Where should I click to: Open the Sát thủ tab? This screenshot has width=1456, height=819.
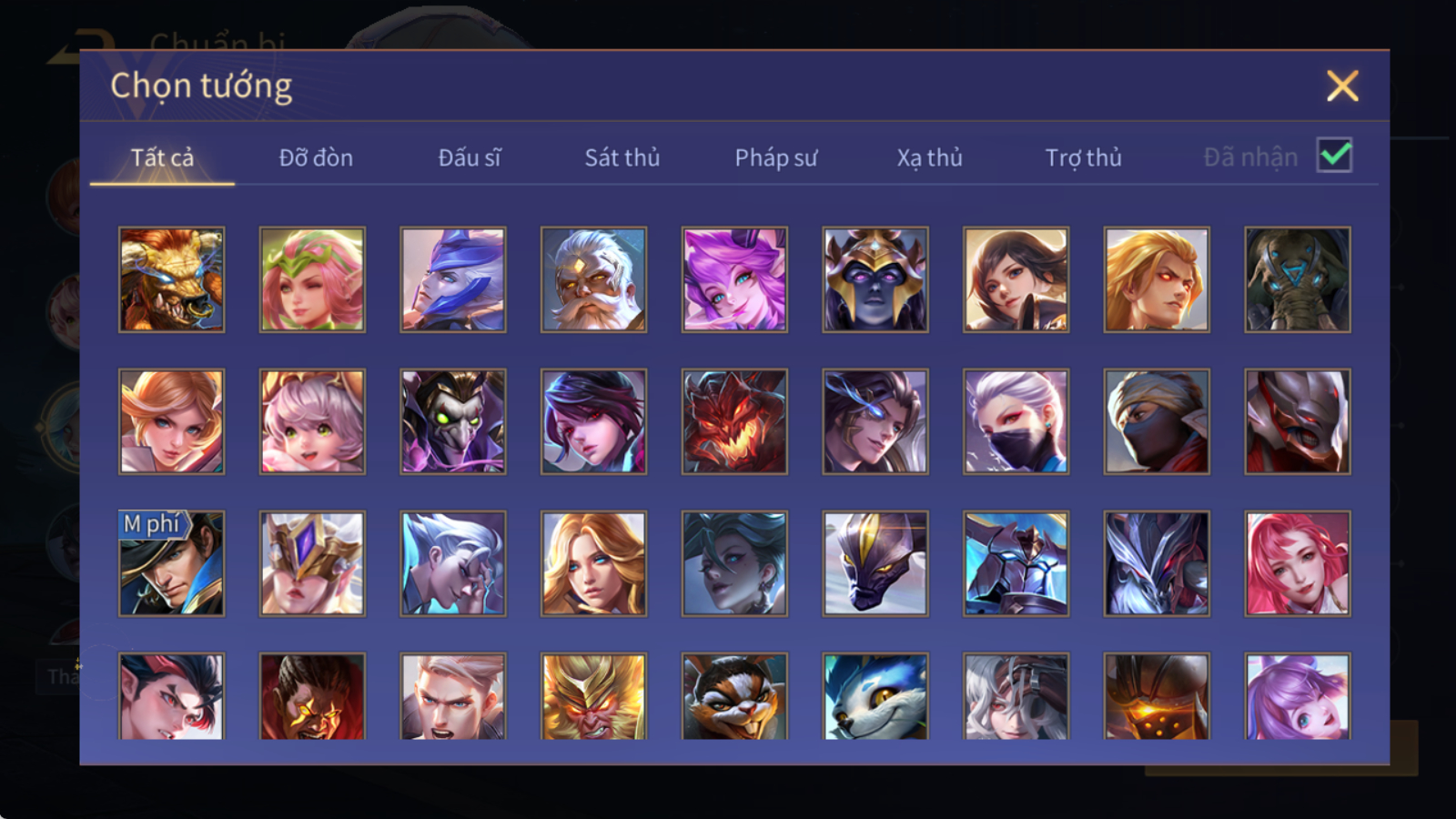(x=622, y=157)
